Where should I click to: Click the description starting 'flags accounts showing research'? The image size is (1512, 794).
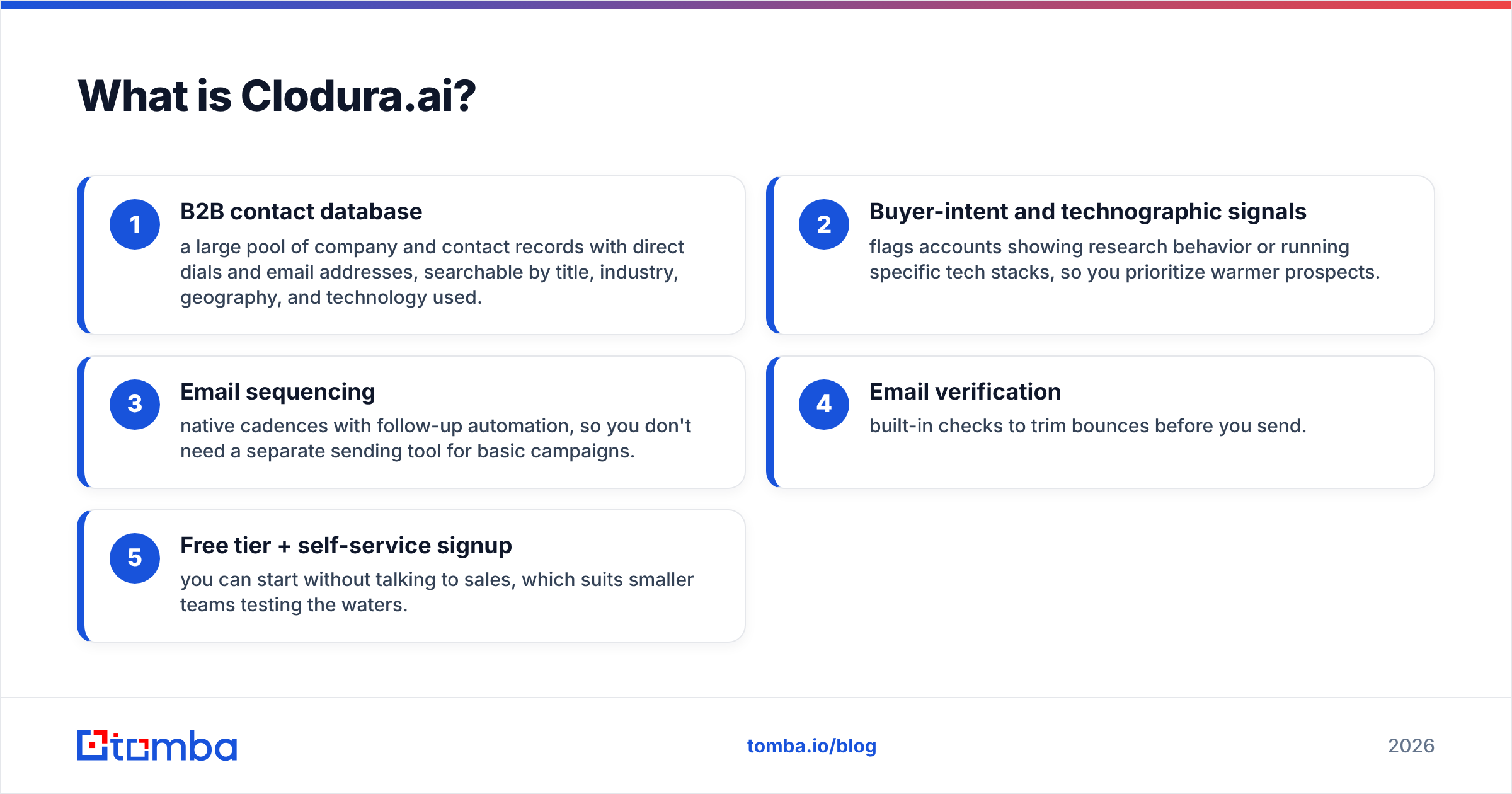tap(1125, 260)
